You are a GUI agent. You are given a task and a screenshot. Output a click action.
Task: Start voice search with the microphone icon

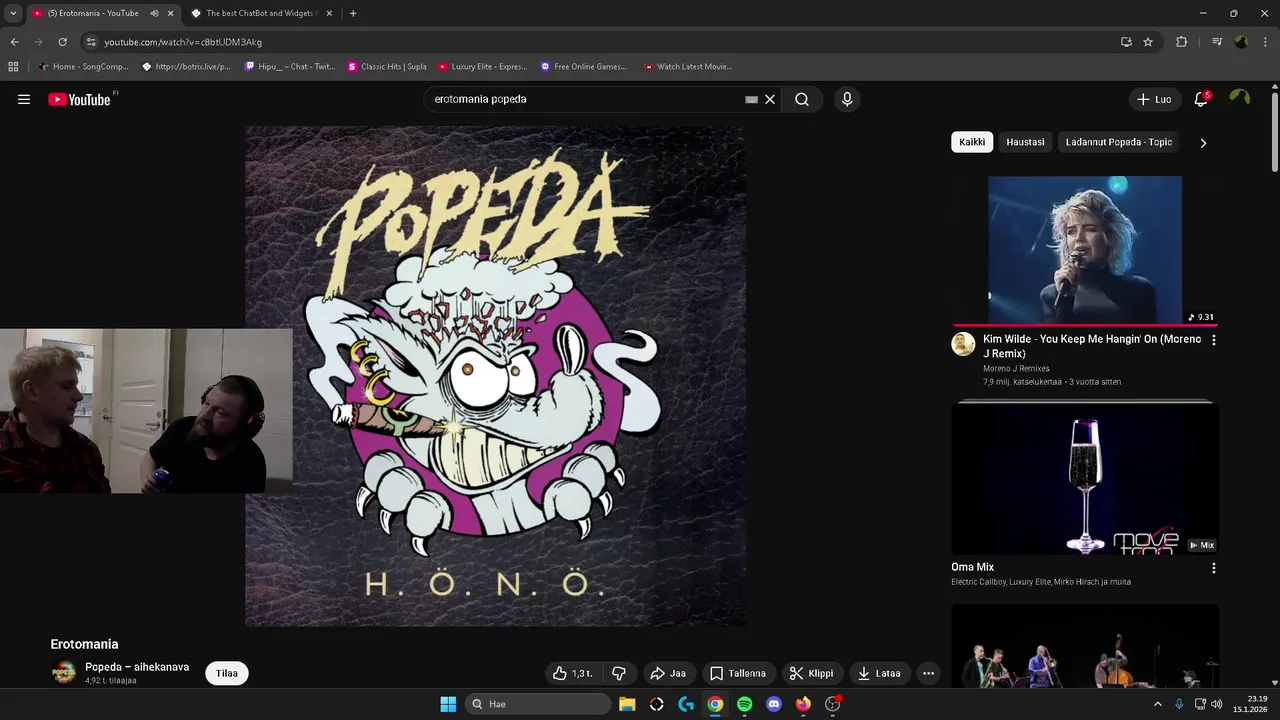(x=847, y=99)
